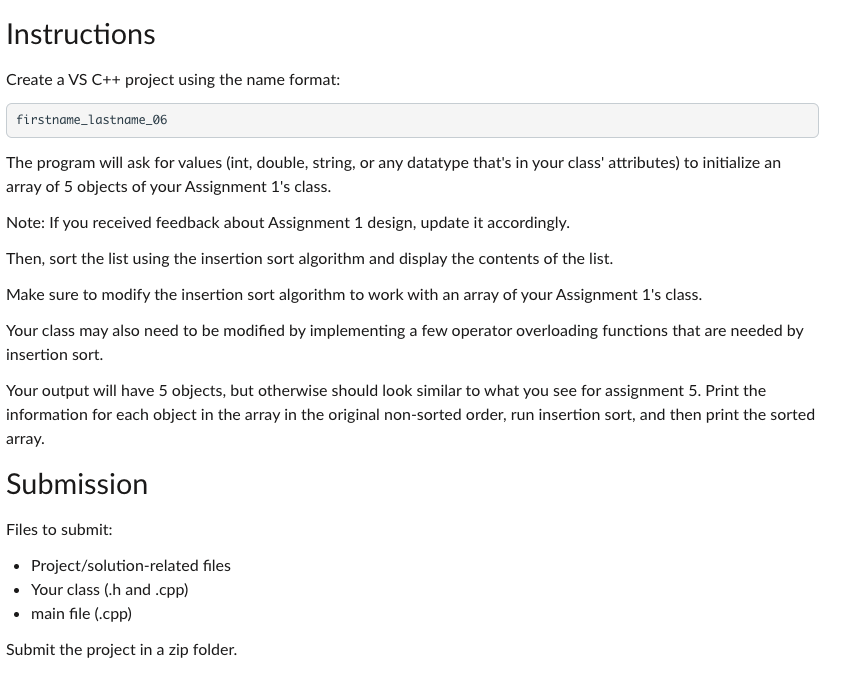Click the word 'insertion sort.' ending the paragraph
Image resolution: width=850 pixels, height=677 pixels.
coord(54,355)
